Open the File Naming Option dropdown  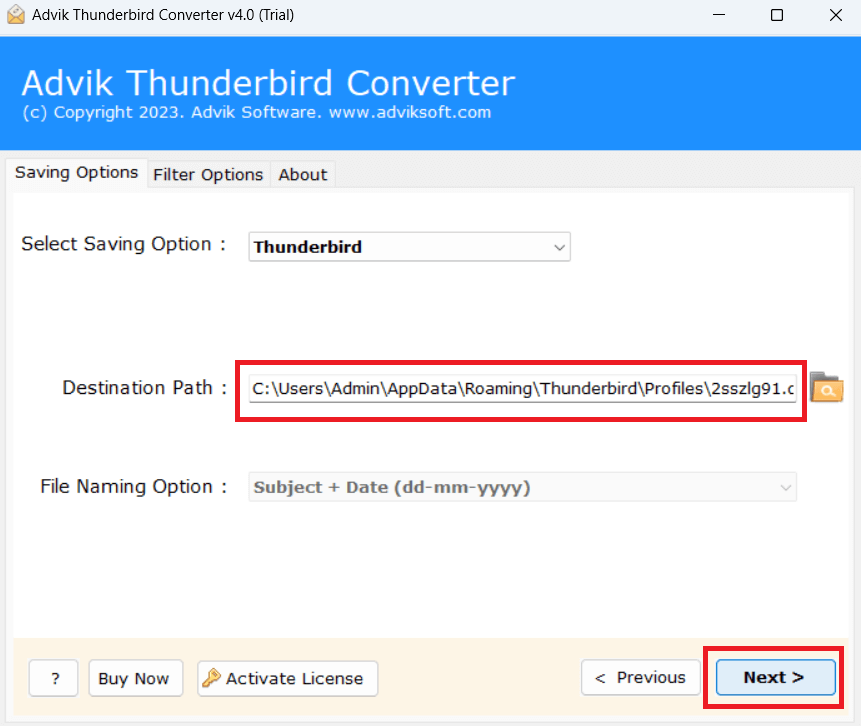(x=522, y=487)
